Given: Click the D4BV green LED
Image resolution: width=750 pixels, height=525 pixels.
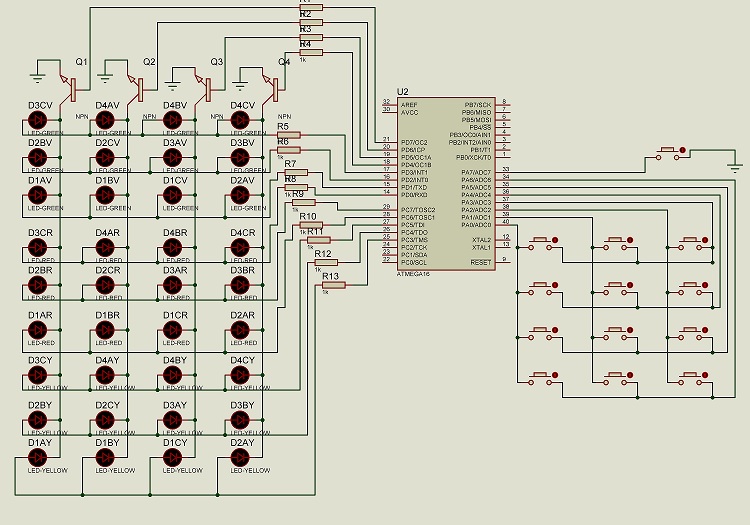Looking at the screenshot, I should pos(172,120).
